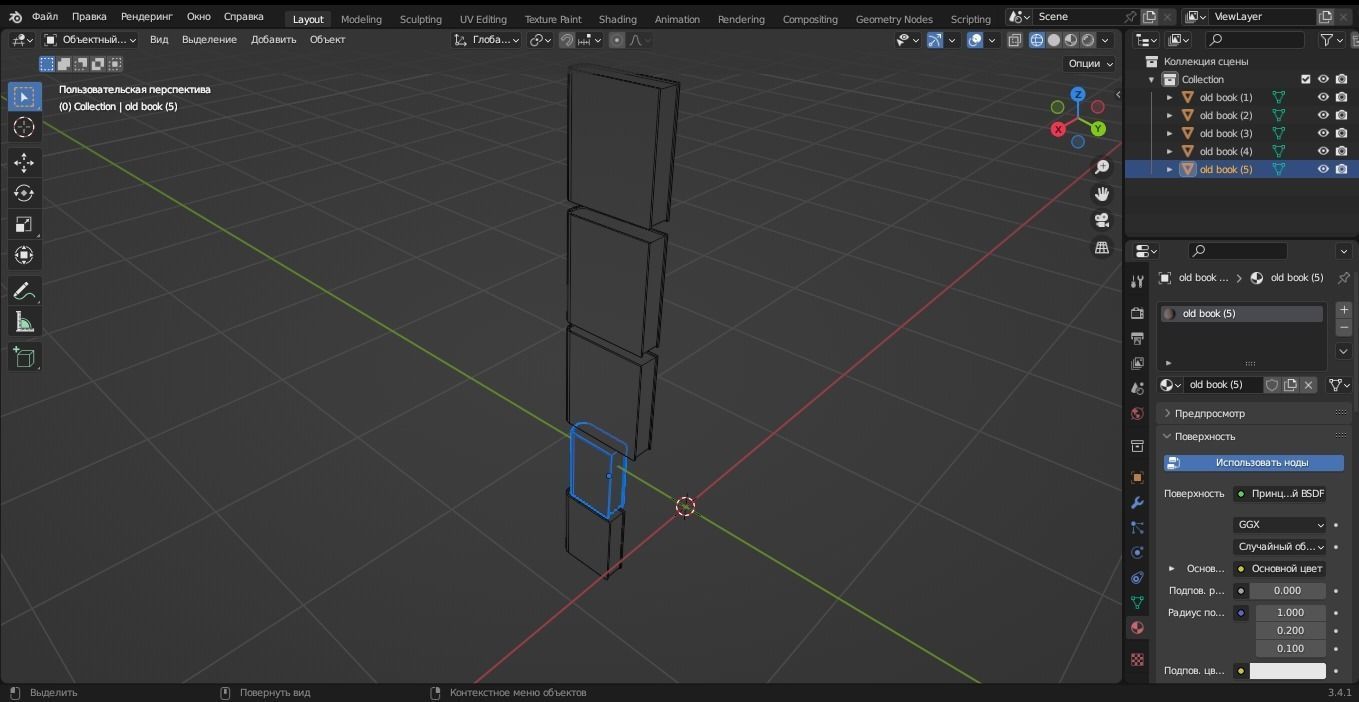Open the Modifiers wrench tab
Image resolution: width=1359 pixels, height=702 pixels.
coord(1137,503)
